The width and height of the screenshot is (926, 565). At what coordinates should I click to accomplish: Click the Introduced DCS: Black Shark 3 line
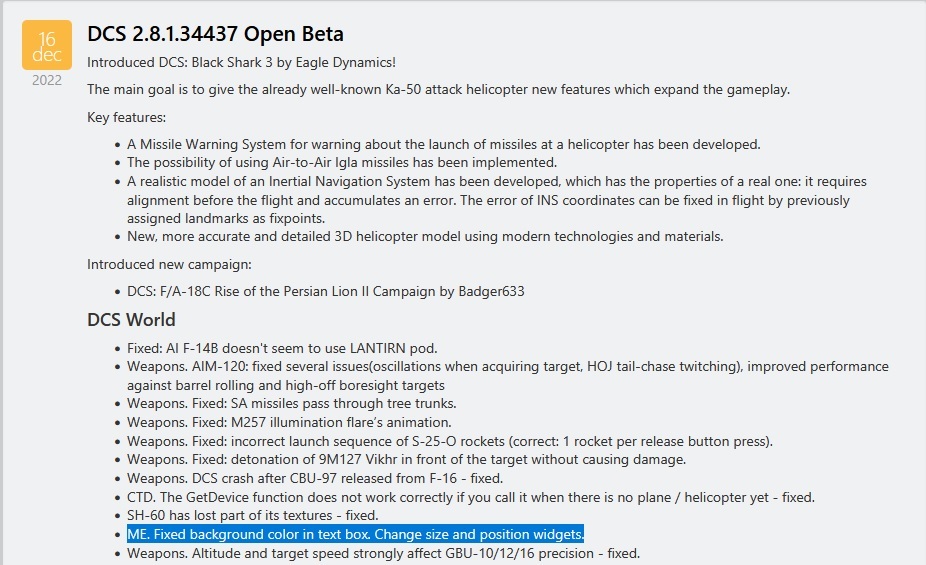[241, 63]
